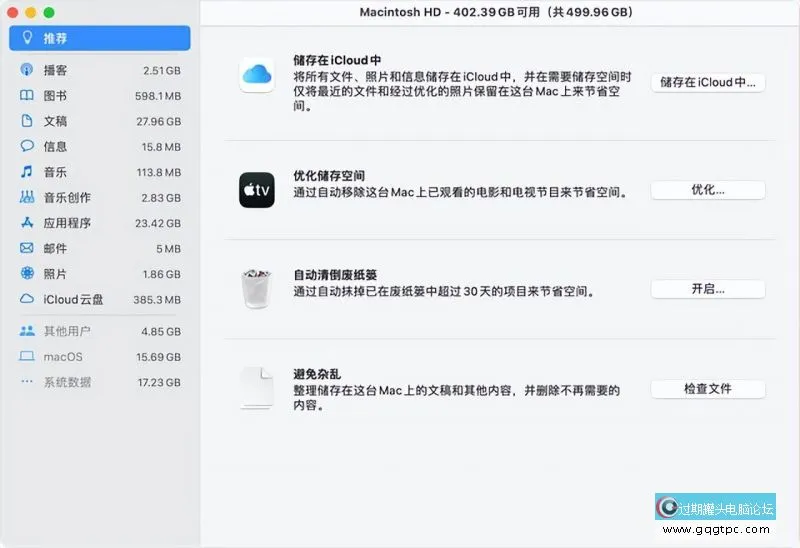
Task: Click the document icon next to 文稿
Action: [x=27, y=121]
